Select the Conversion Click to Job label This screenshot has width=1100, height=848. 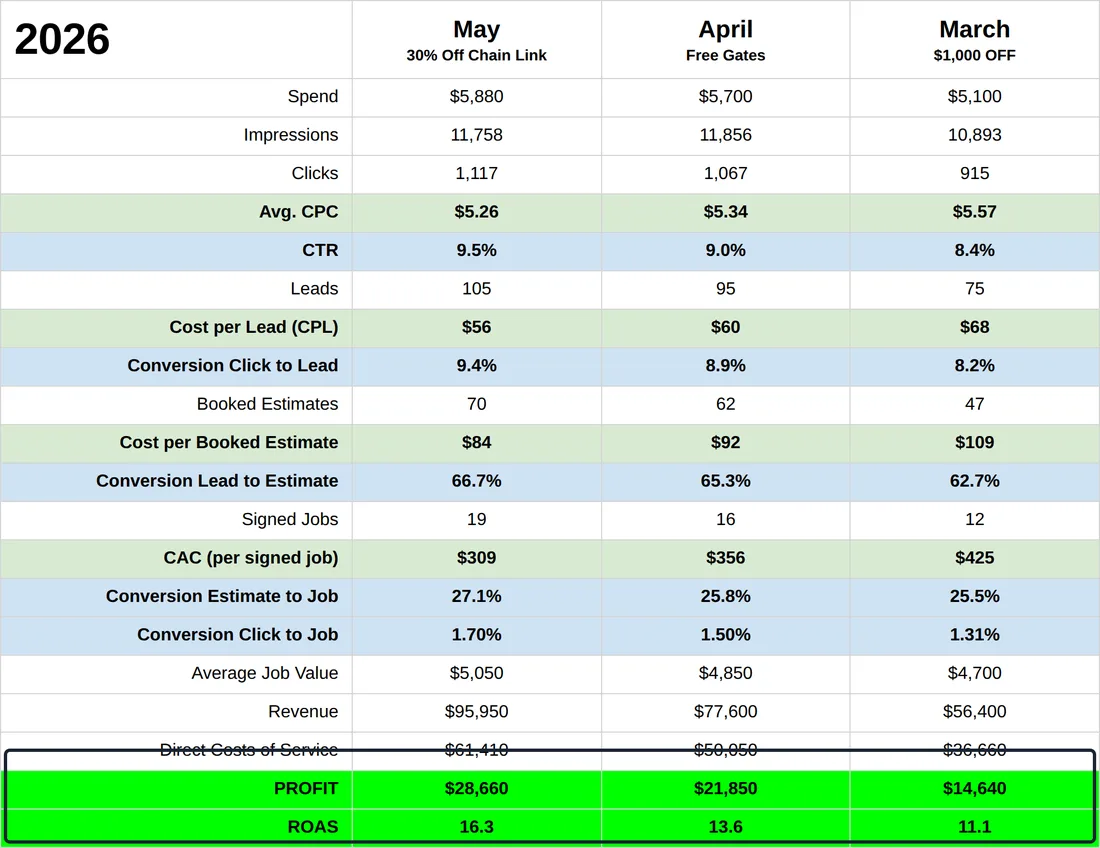[x=238, y=635]
